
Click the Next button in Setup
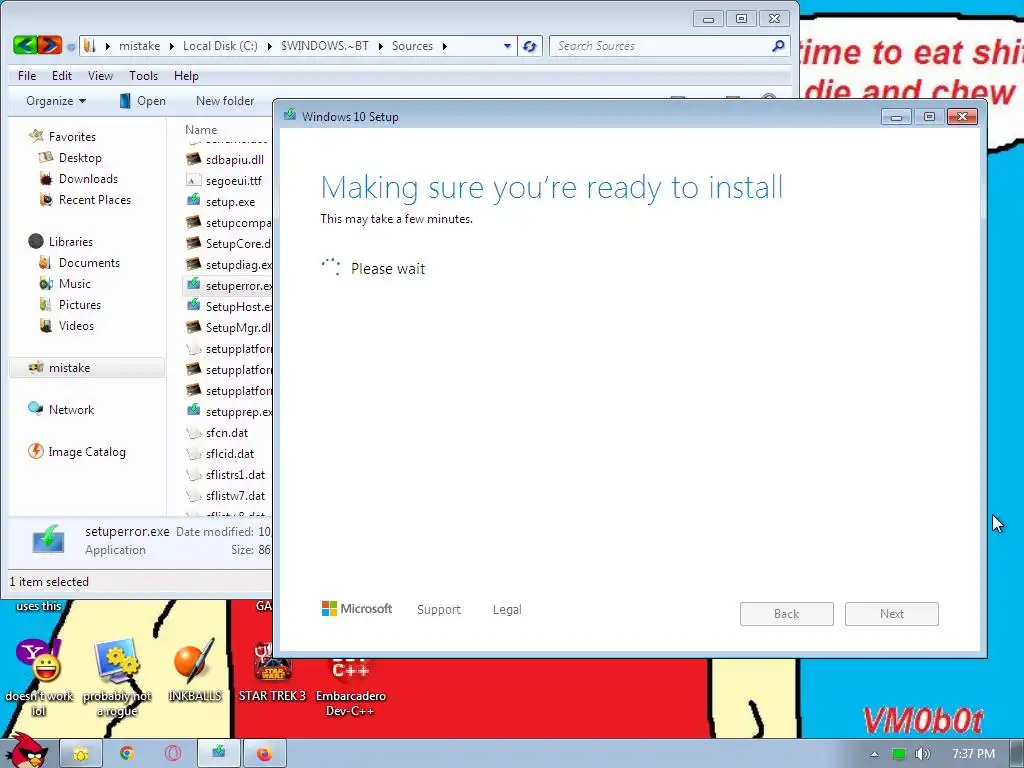tap(891, 614)
